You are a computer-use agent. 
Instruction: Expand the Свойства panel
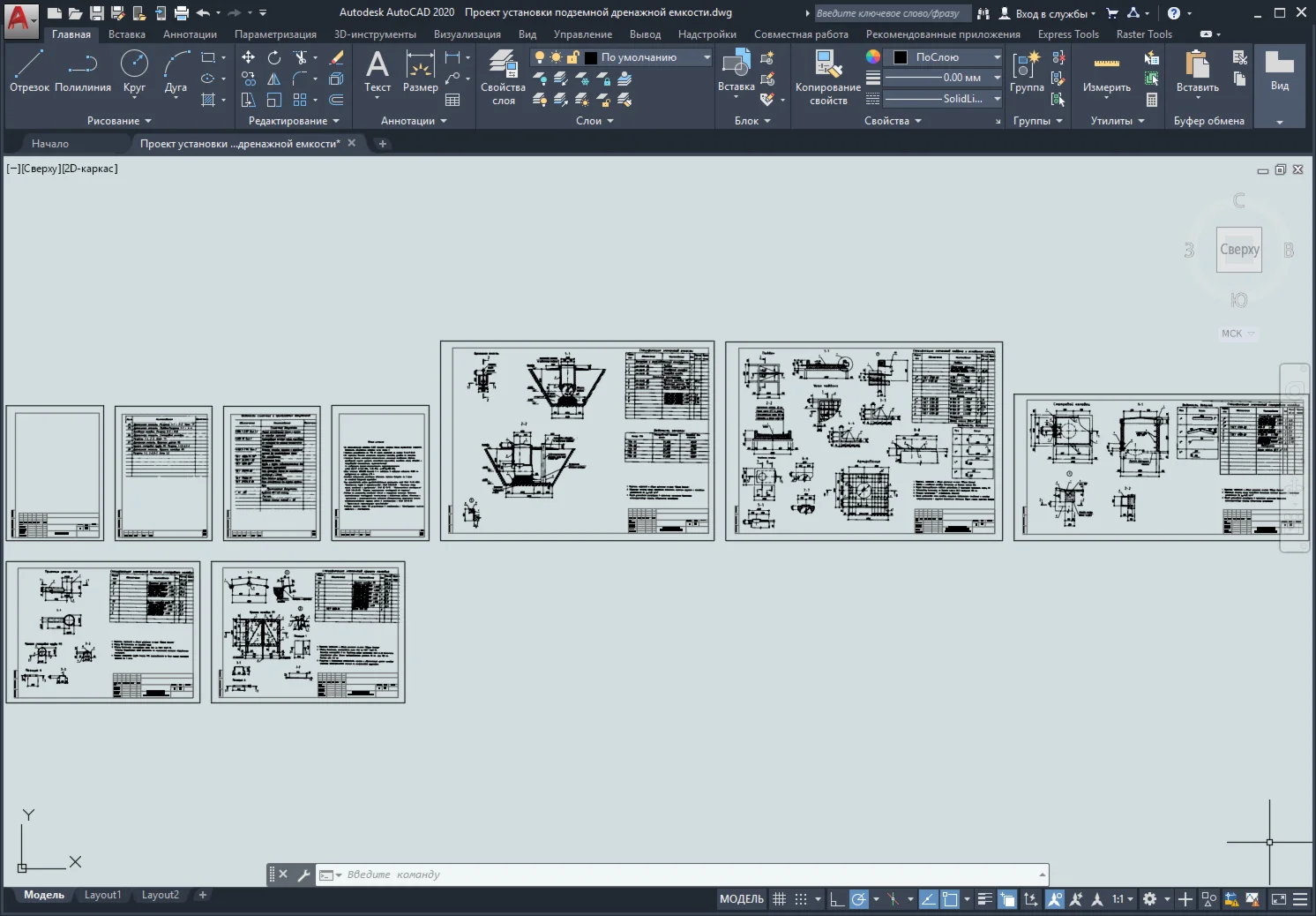[893, 121]
